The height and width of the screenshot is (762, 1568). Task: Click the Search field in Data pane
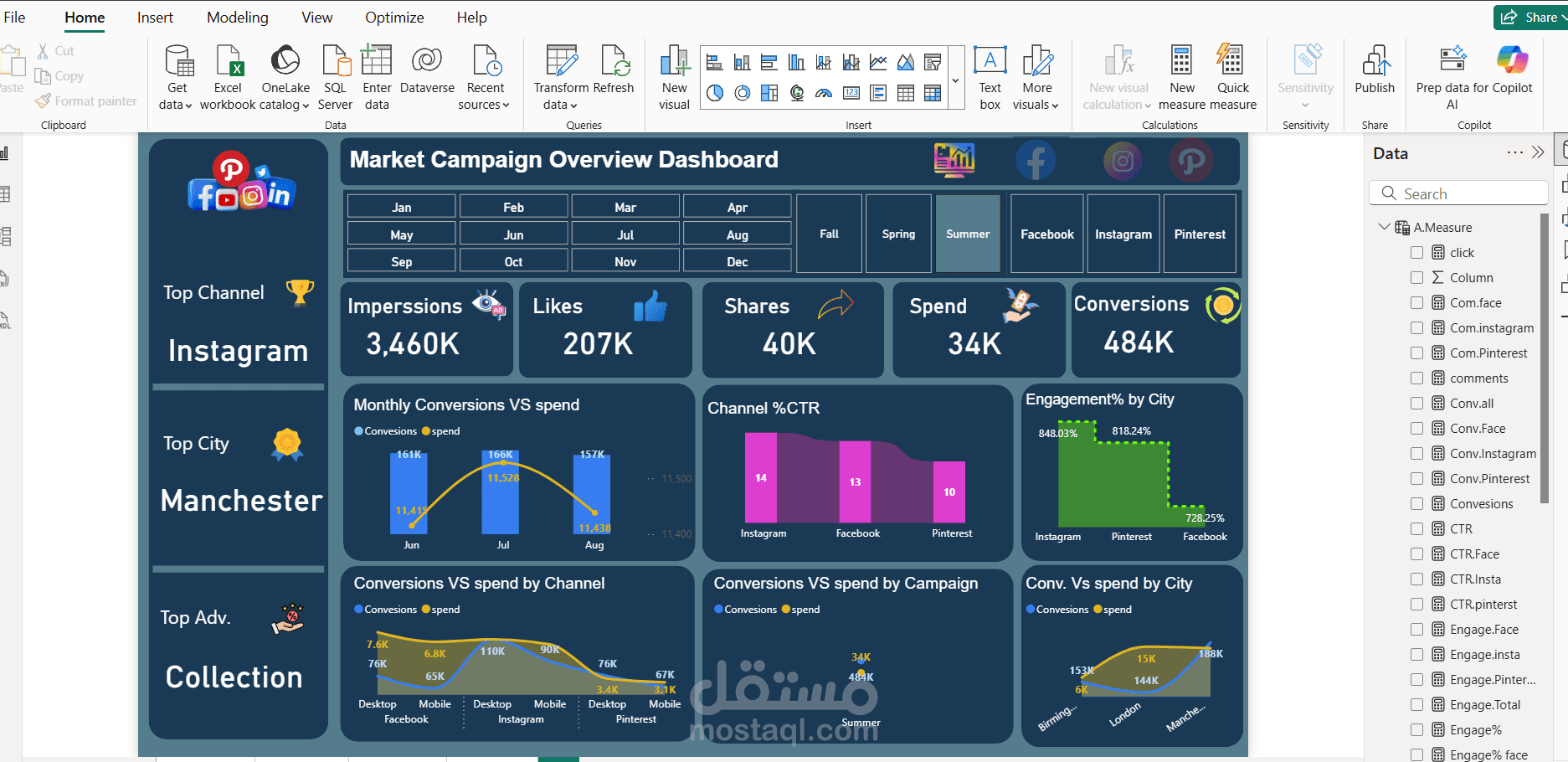[1458, 193]
